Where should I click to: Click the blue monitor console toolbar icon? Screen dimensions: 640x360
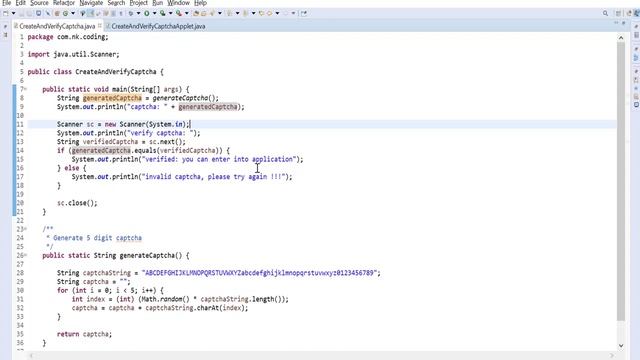coord(38,13)
